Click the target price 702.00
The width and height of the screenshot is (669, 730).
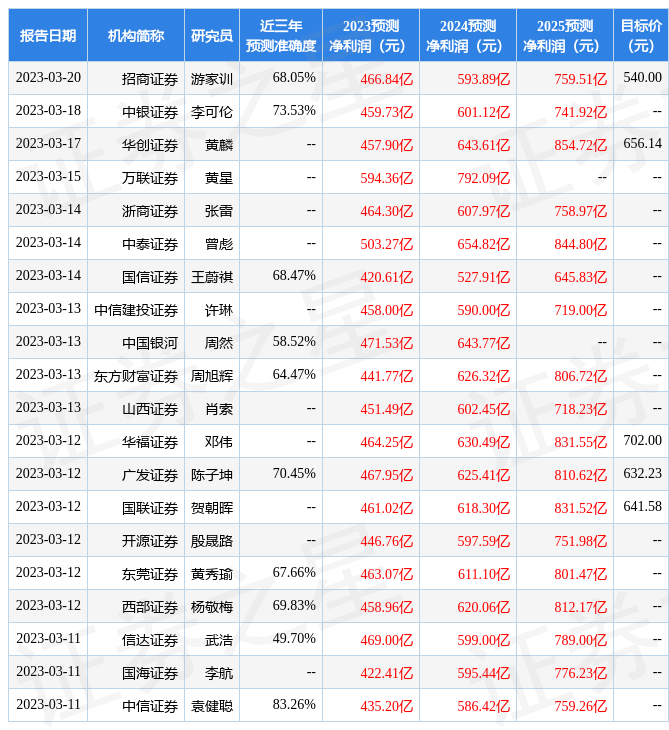pyautogui.click(x=642, y=441)
